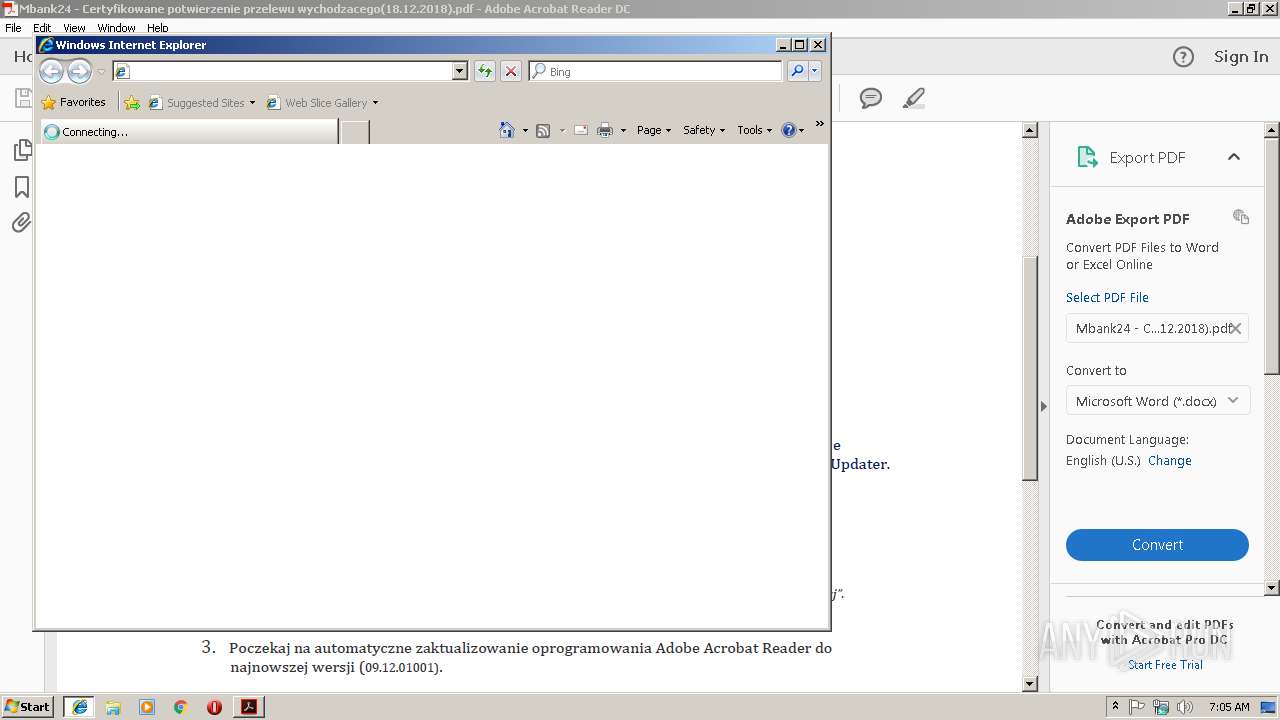Open the View menu in Acrobat Reader
The width and height of the screenshot is (1280, 720).
[74, 28]
